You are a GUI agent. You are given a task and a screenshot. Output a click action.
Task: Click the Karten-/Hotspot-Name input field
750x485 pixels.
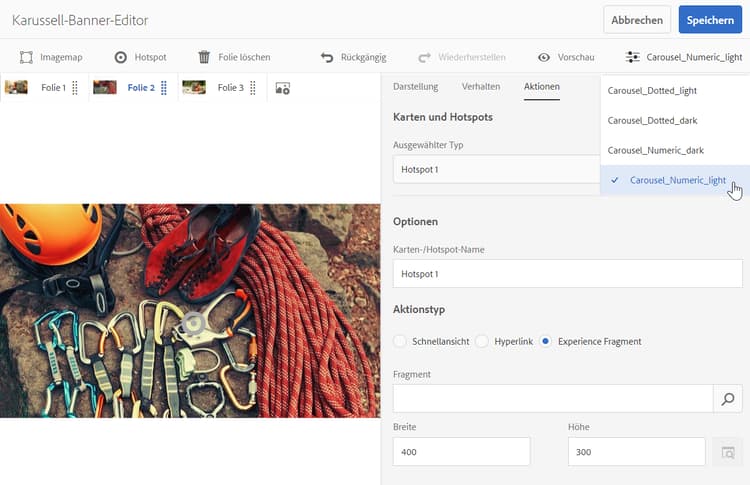568,274
